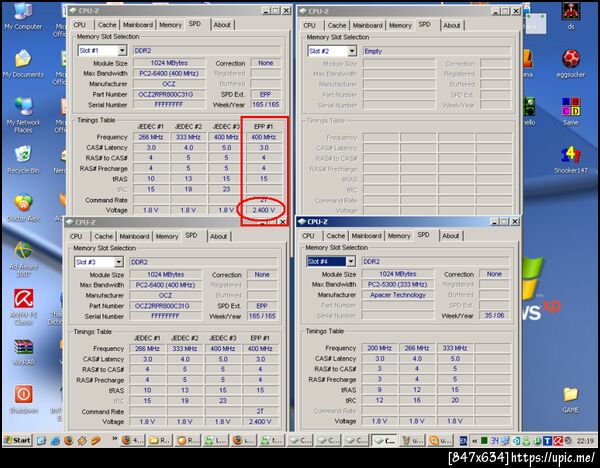
Task: Open the Start menu
Action: pyautogui.click(x=17, y=440)
